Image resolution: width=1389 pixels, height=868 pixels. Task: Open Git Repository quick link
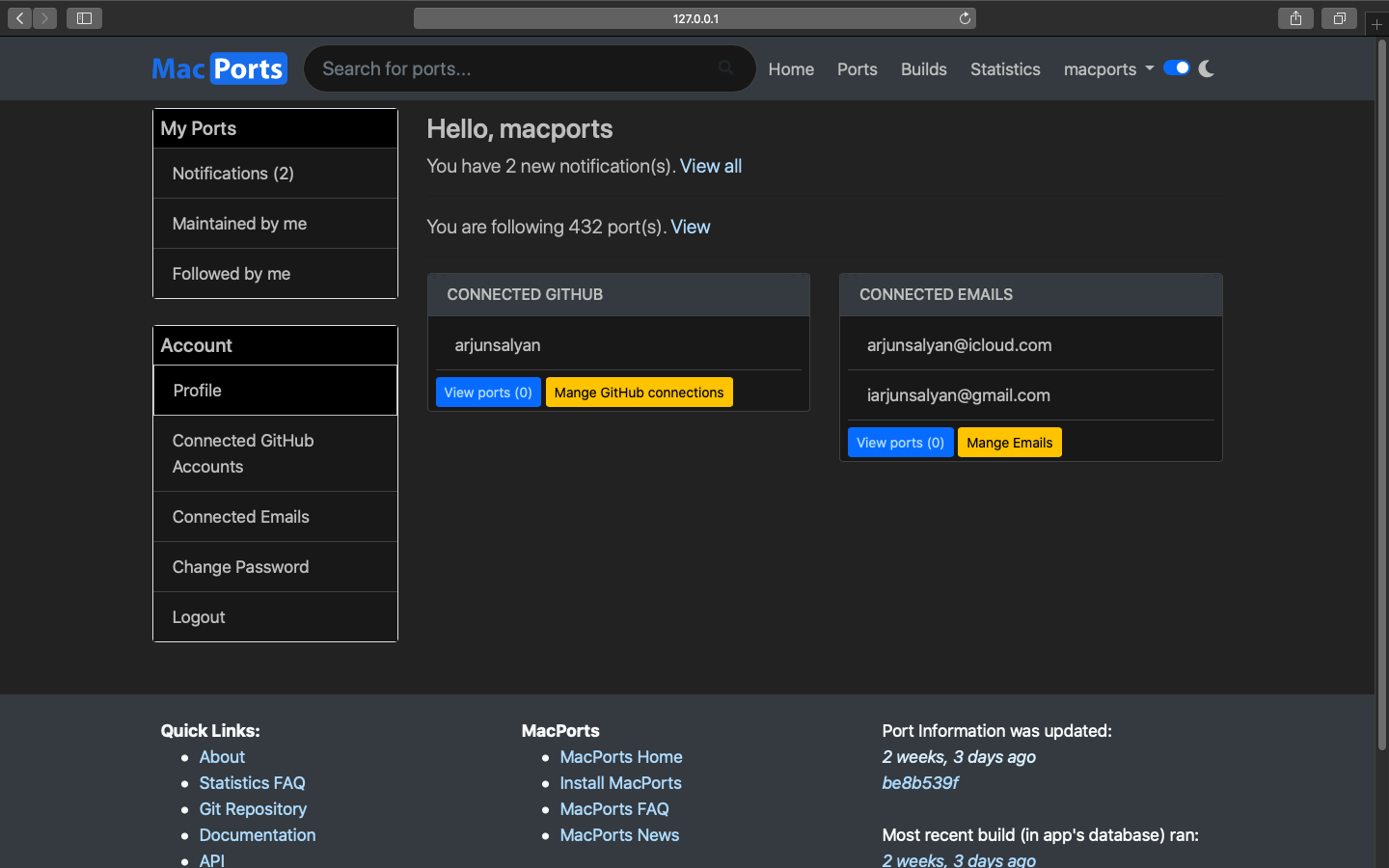click(x=253, y=809)
